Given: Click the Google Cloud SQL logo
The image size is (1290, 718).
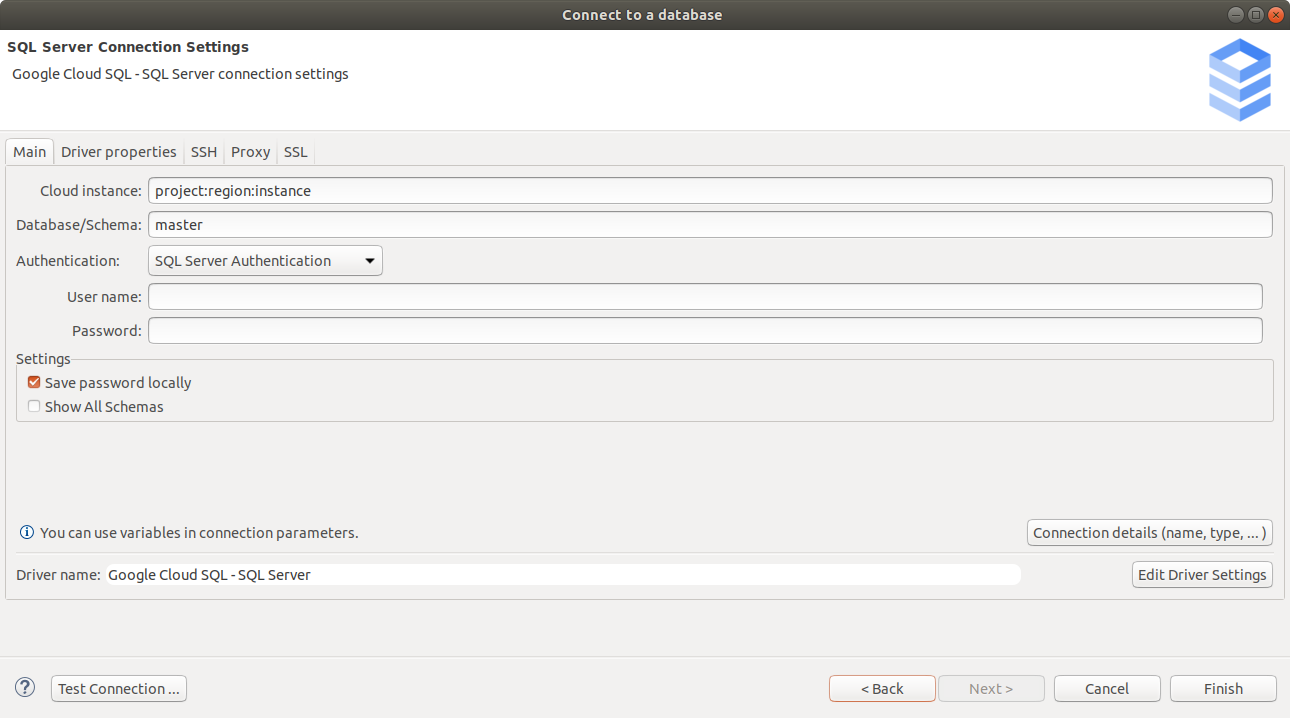Looking at the screenshot, I should coord(1239,79).
